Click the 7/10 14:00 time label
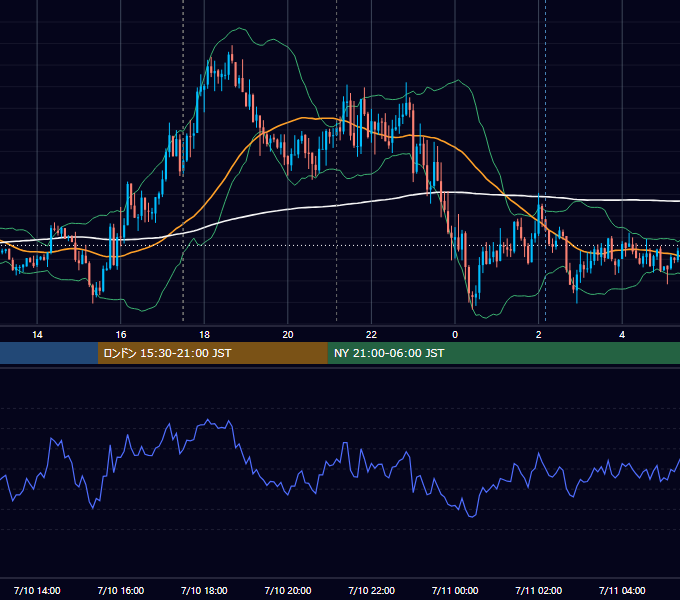Image resolution: width=680 pixels, height=600 pixels. click(x=37, y=590)
